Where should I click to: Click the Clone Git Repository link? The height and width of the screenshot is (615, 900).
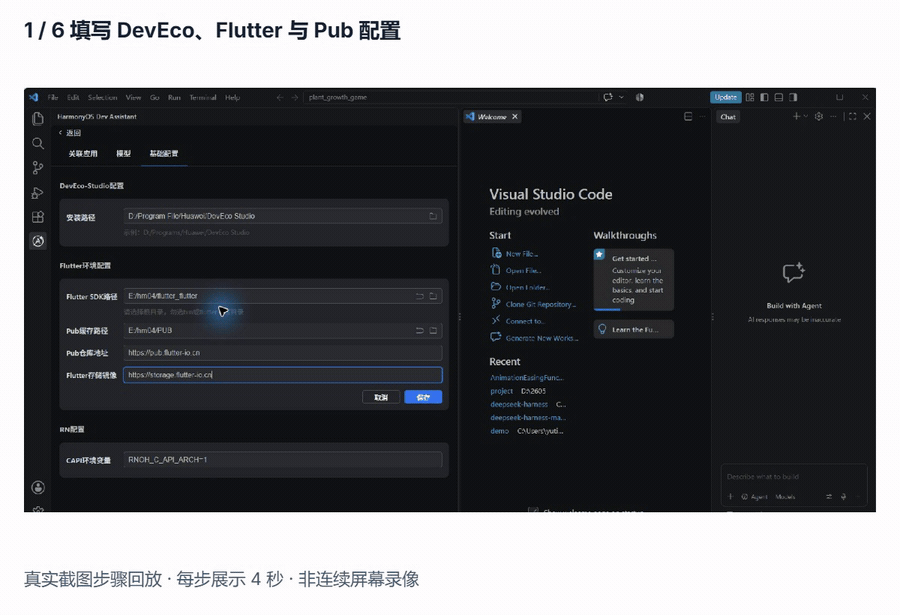541,304
